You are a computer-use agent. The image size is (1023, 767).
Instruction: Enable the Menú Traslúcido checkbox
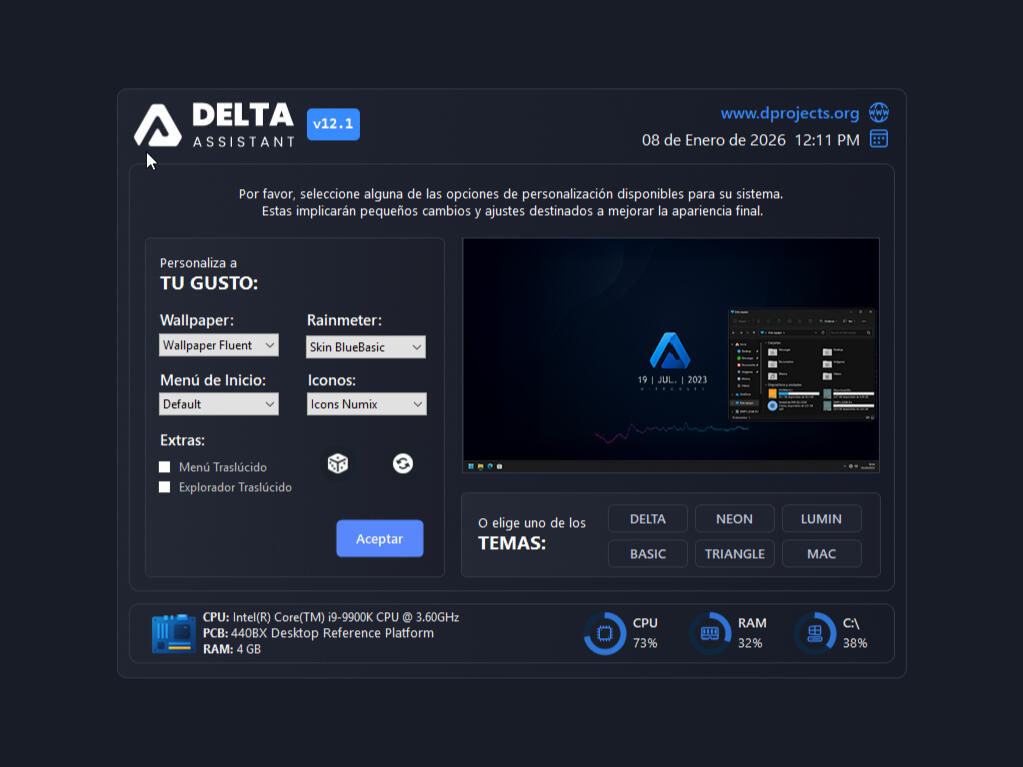pos(165,467)
